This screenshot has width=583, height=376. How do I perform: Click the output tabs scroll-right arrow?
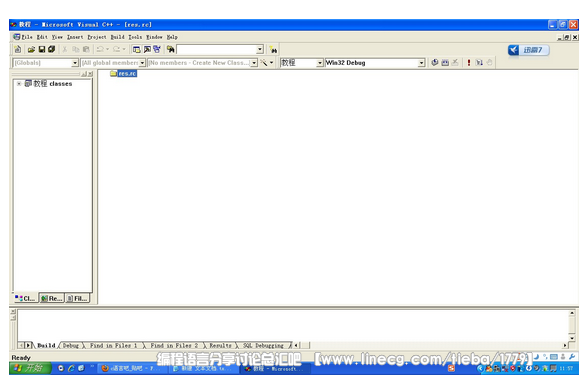tap(28, 346)
